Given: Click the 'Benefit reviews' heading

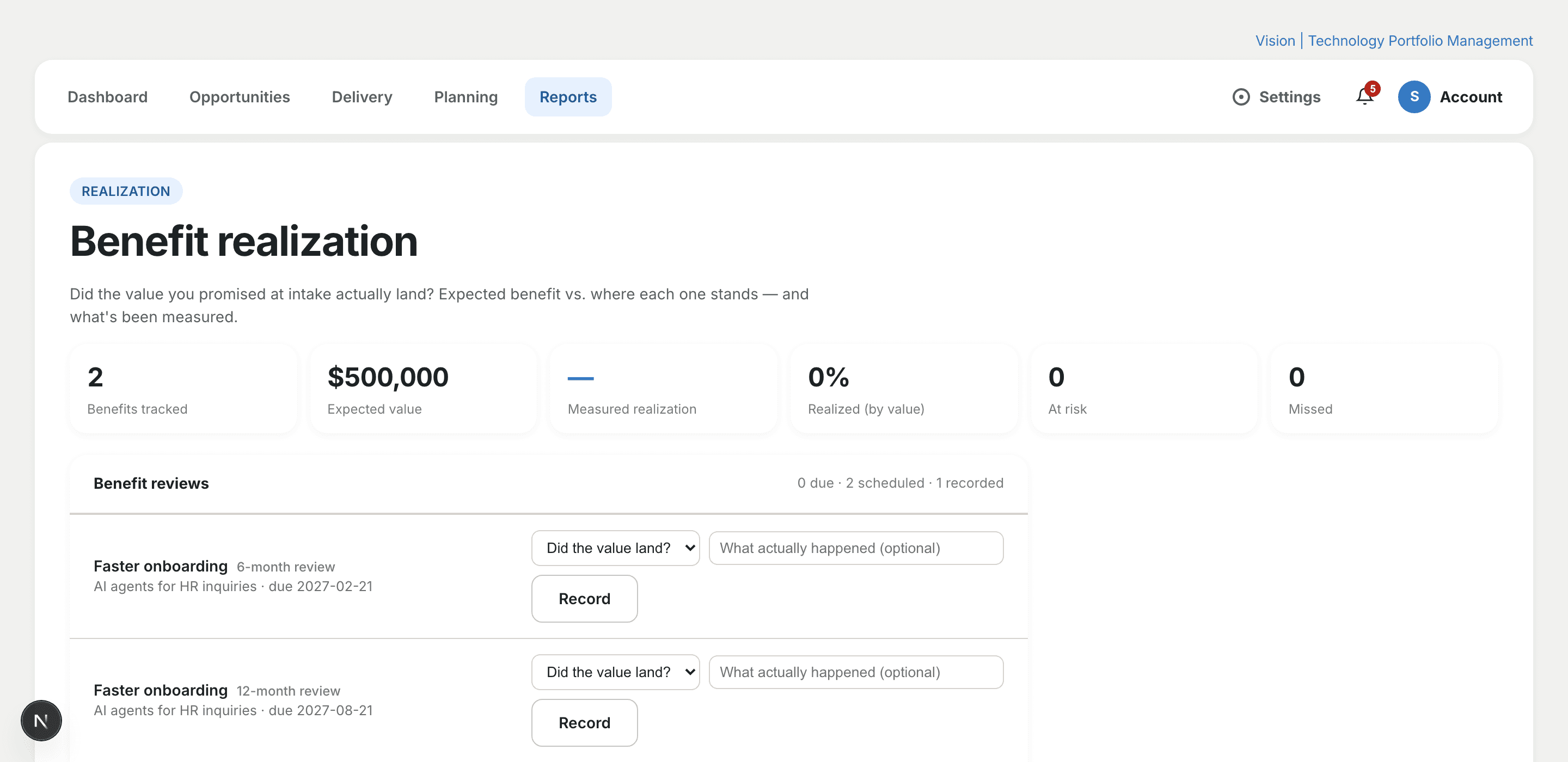Looking at the screenshot, I should point(151,483).
